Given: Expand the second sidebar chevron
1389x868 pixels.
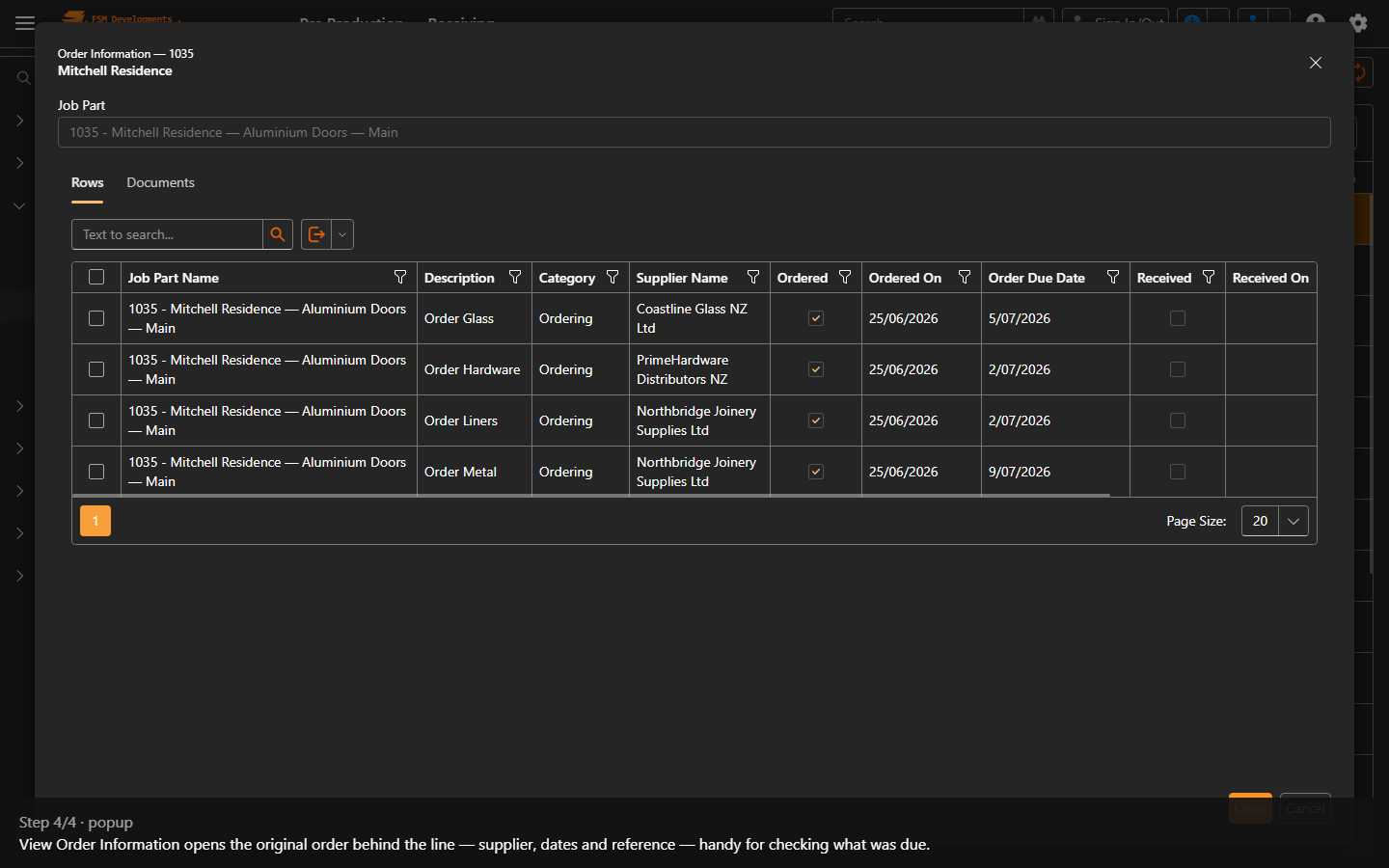Looking at the screenshot, I should pos(19,163).
